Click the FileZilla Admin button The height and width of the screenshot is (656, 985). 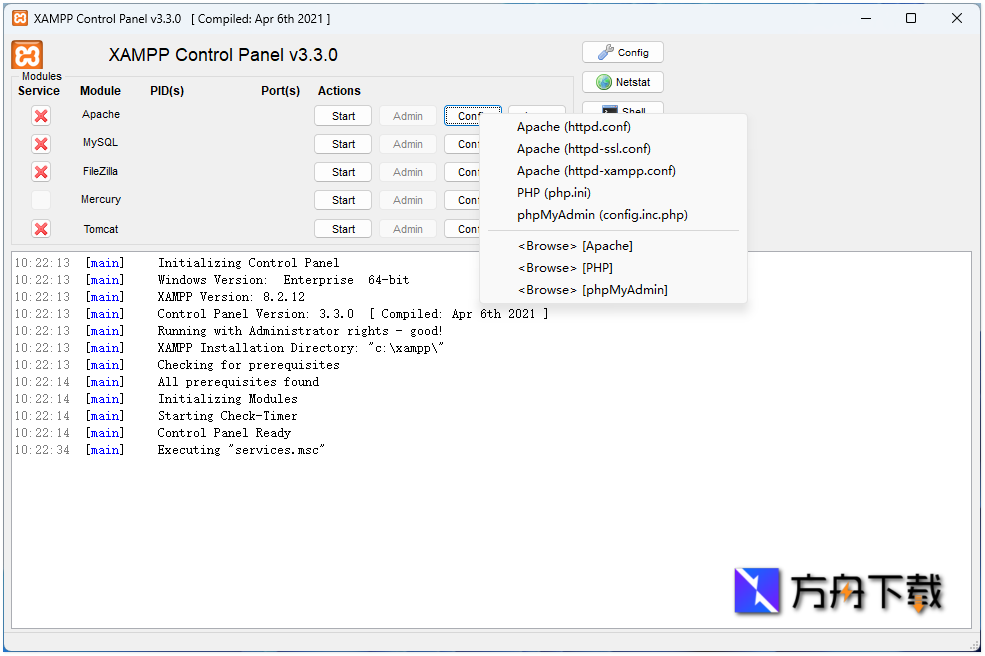coord(408,172)
